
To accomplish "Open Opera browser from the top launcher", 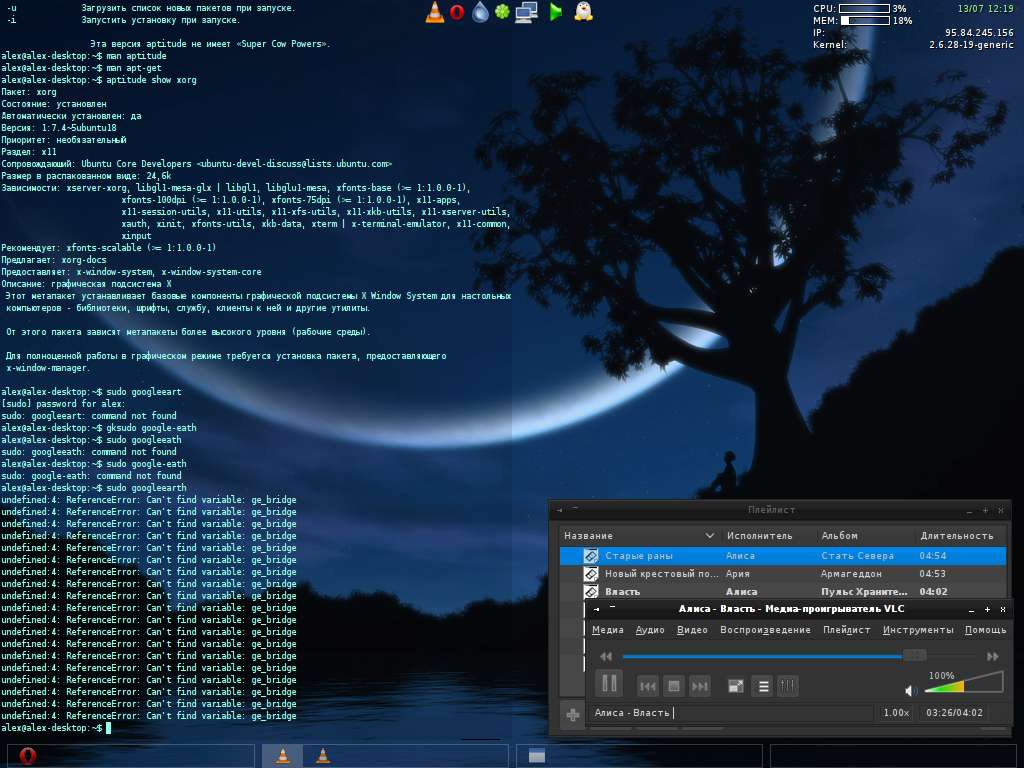I will point(457,12).
